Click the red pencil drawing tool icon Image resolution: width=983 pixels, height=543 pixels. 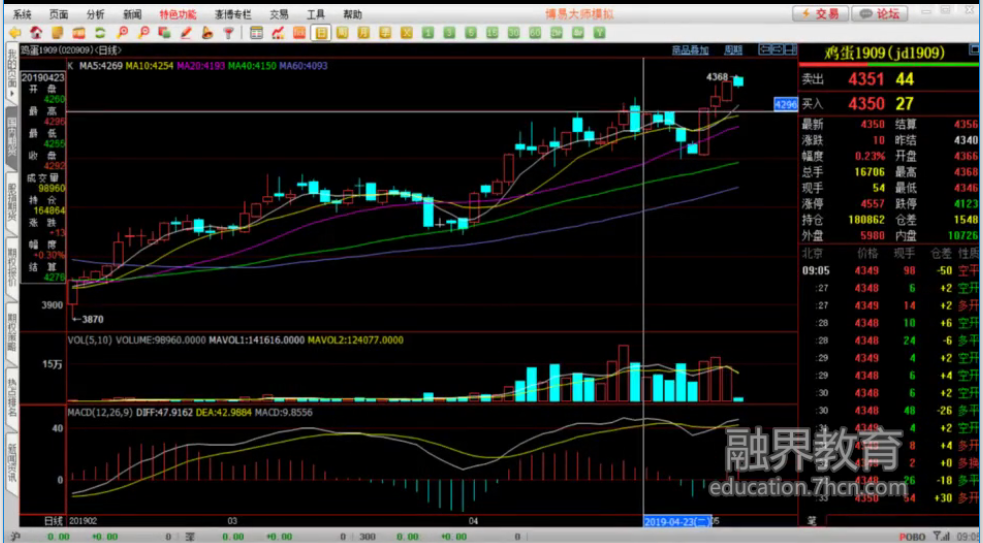point(185,32)
